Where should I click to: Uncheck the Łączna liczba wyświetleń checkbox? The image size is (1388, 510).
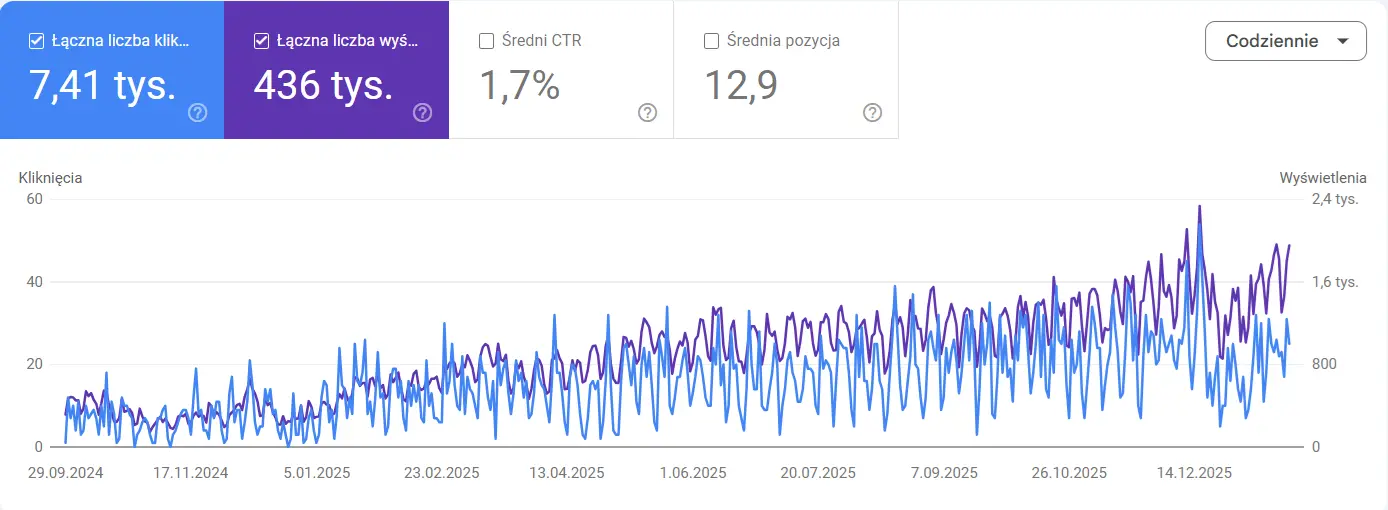[262, 41]
